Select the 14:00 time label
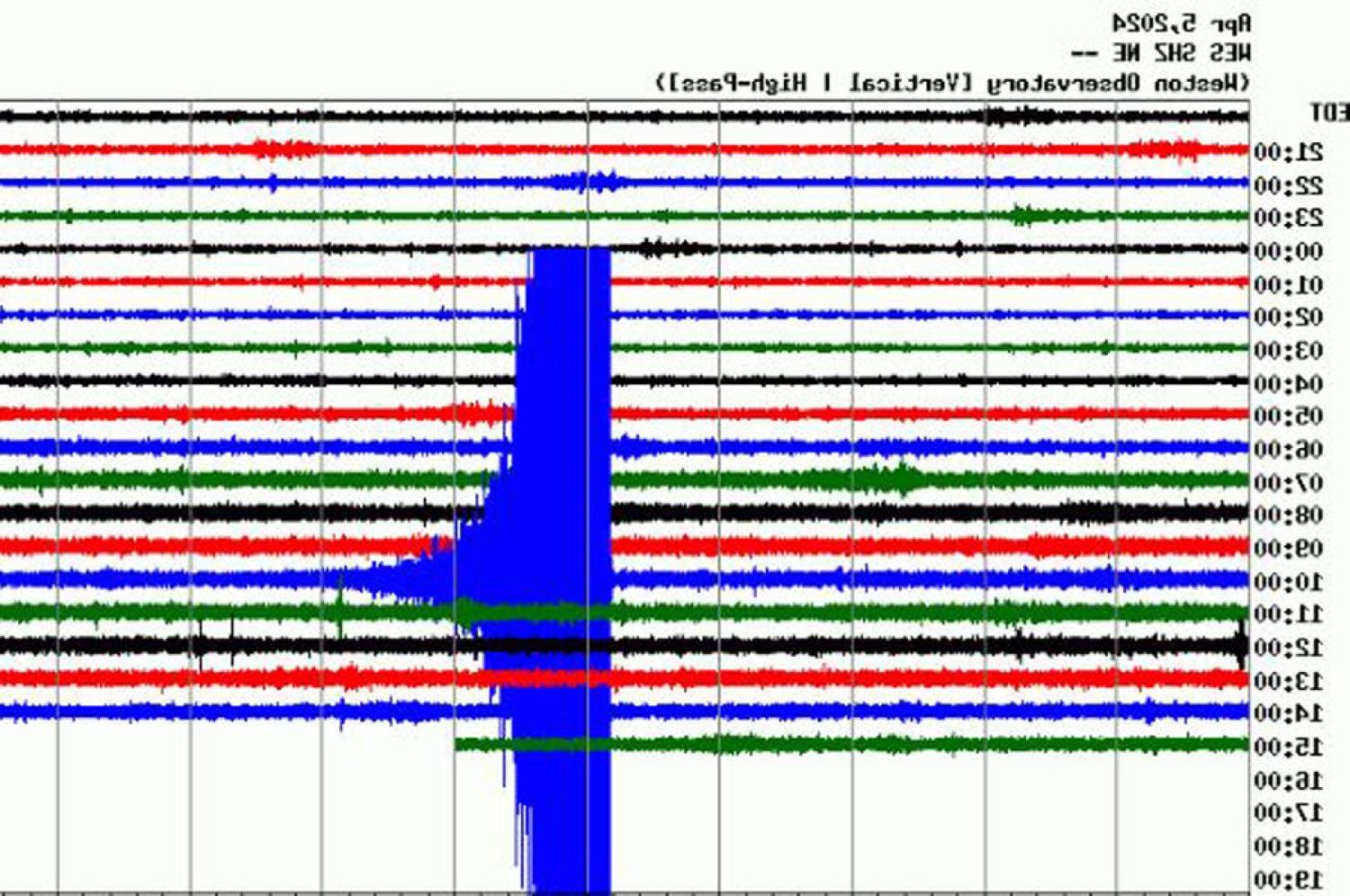This screenshot has width=1350, height=896. (x=1289, y=713)
